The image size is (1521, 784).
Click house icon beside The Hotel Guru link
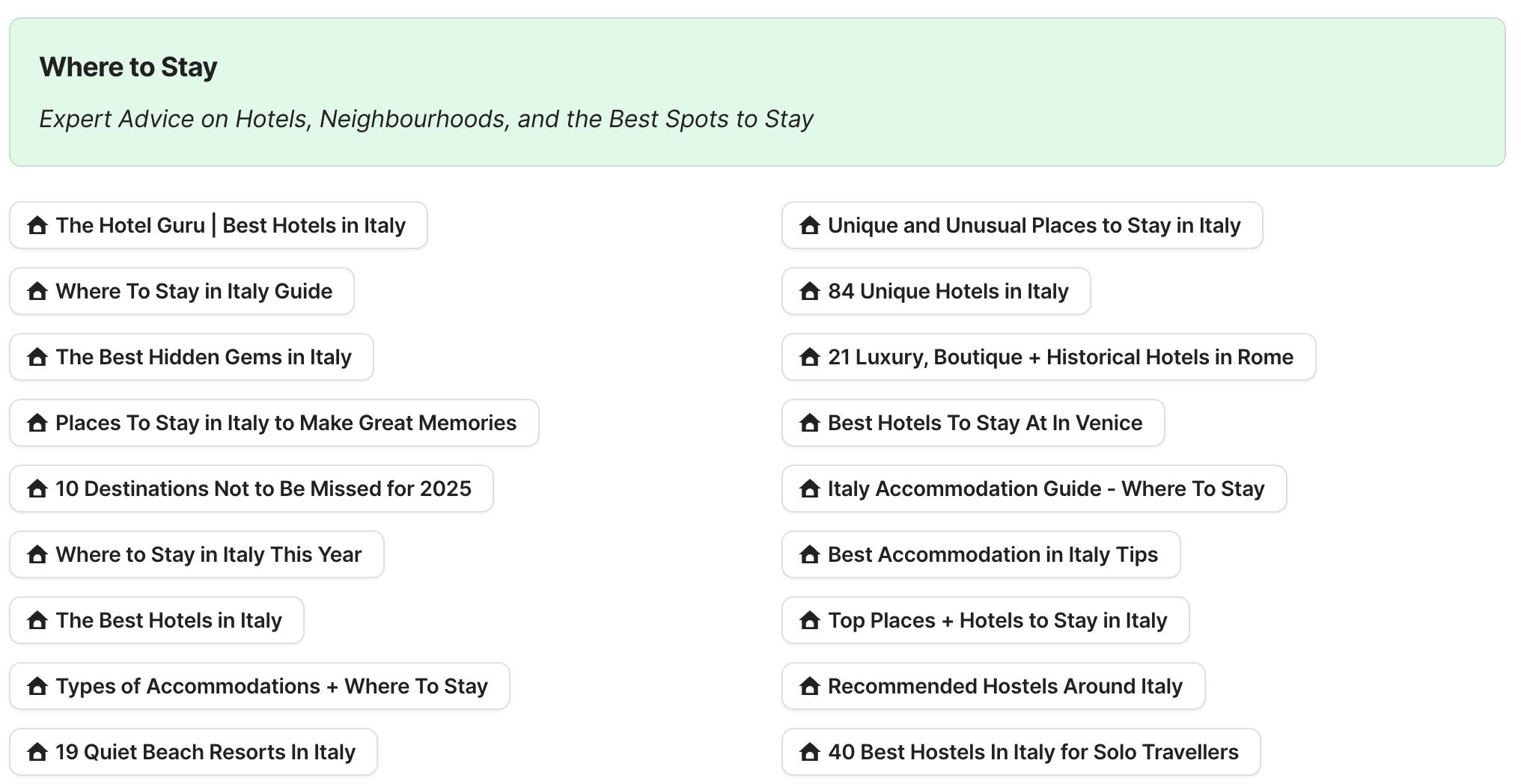click(37, 225)
